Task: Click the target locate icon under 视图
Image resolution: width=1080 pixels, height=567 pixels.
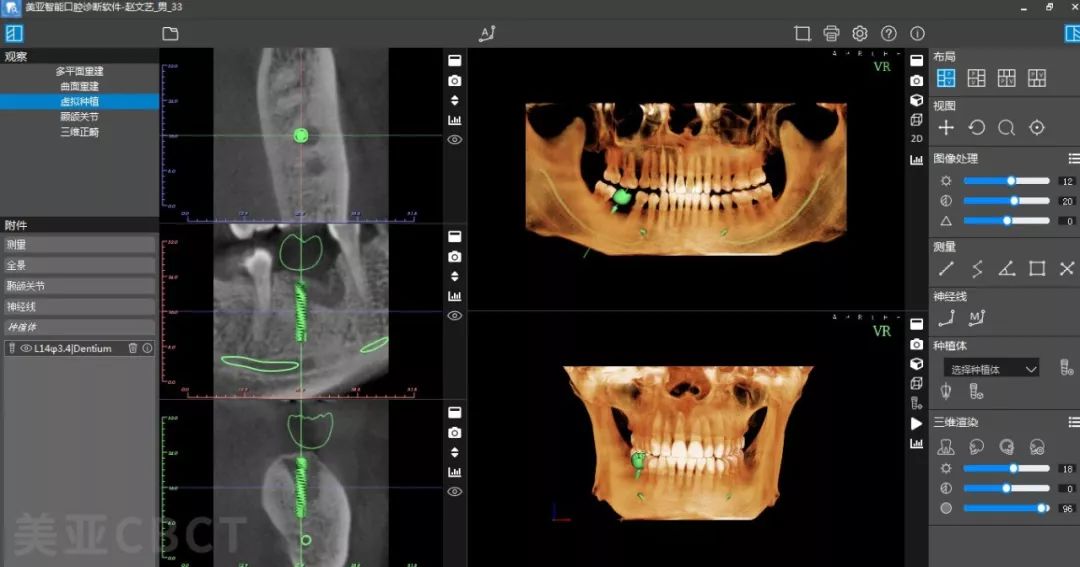Action: [x=1037, y=128]
